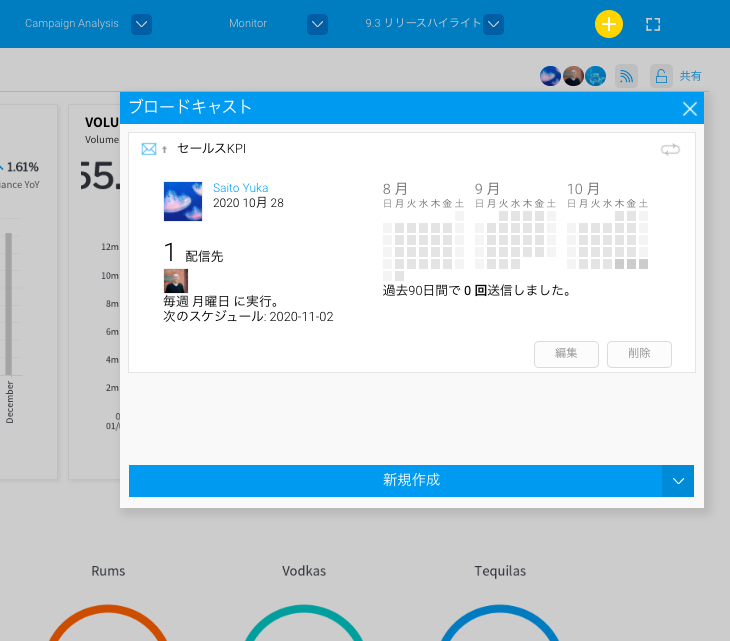Click the 削除 button
The height and width of the screenshot is (641, 730).
(639, 353)
